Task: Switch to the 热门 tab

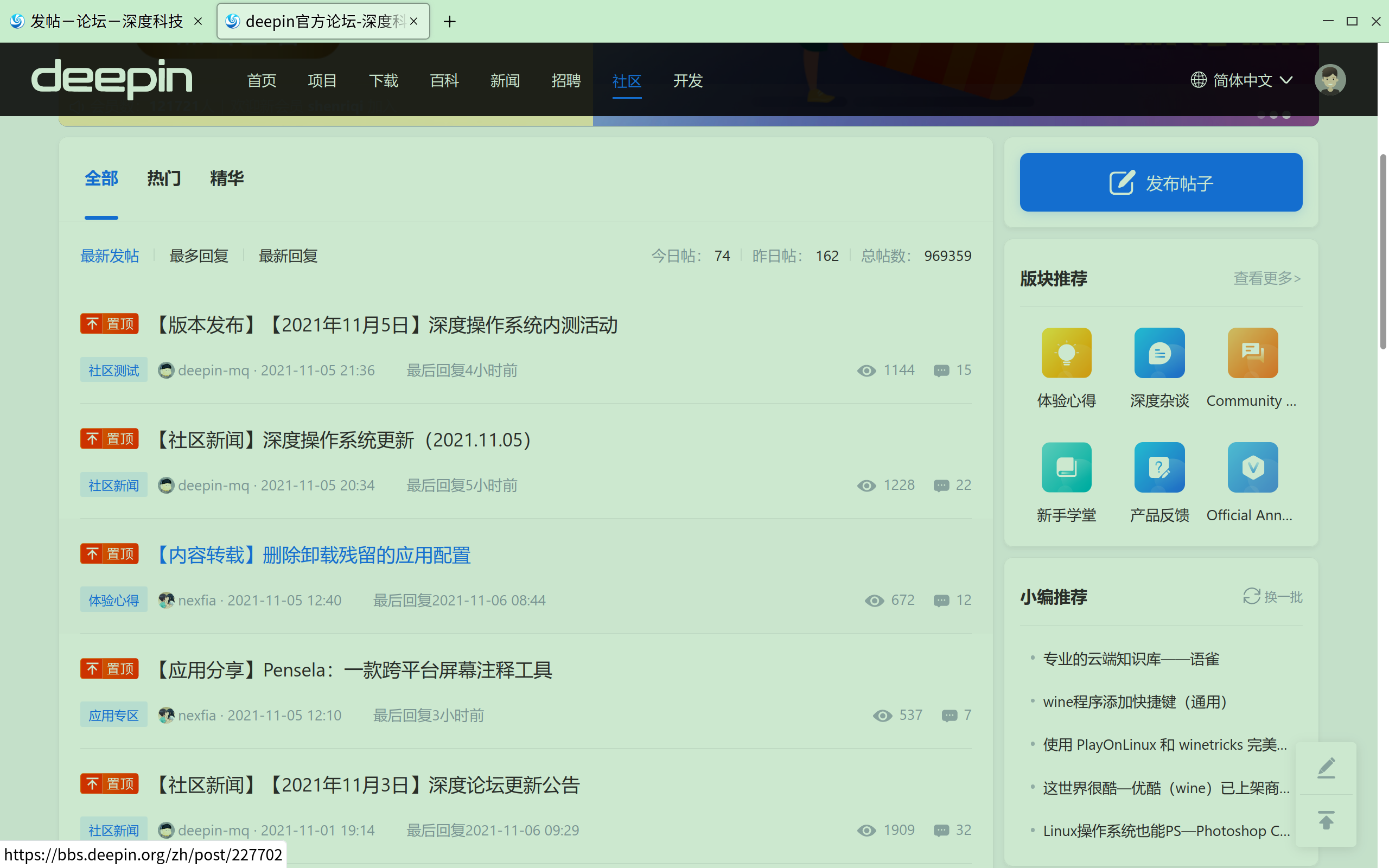Action: point(163,178)
